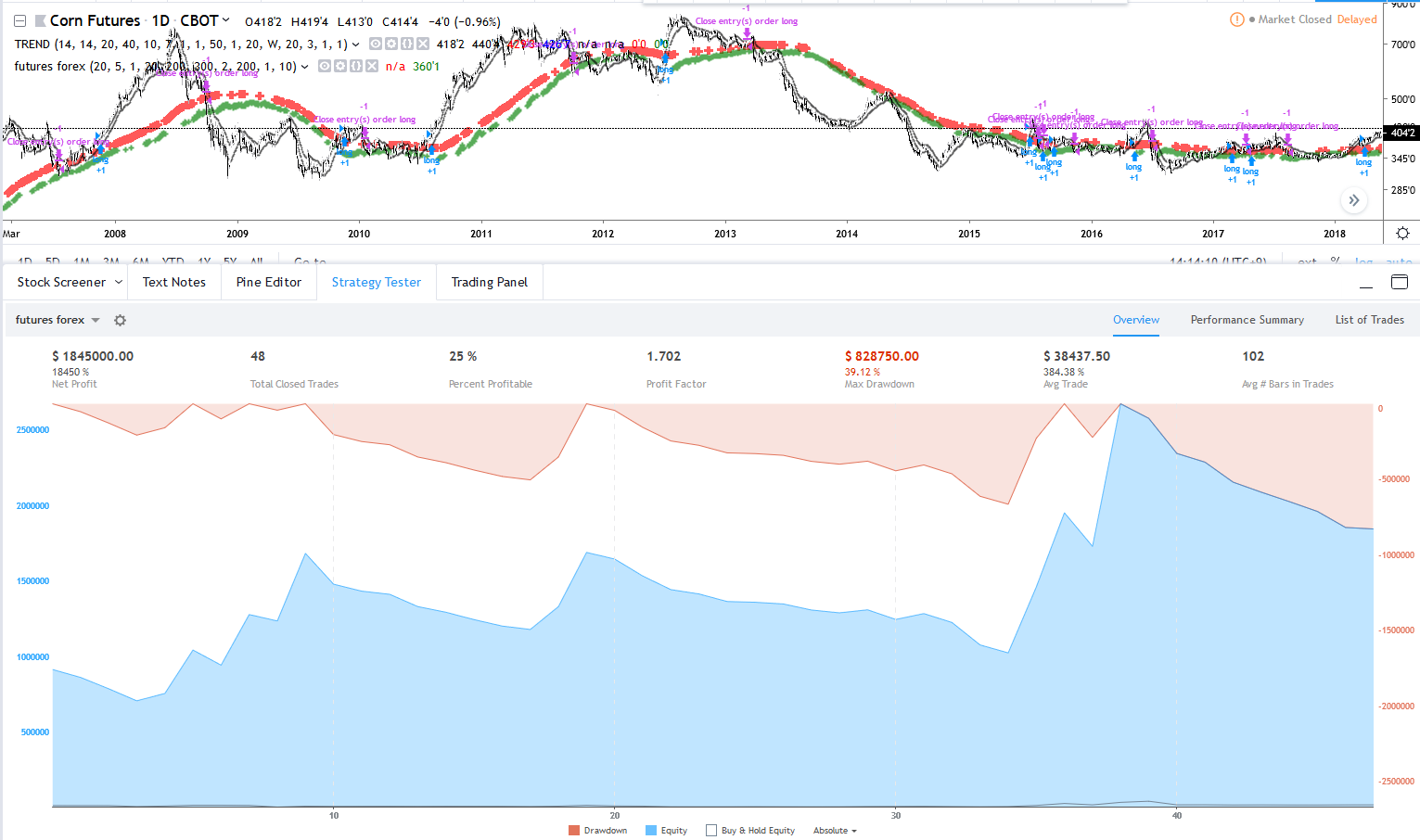1420x840 pixels.
Task: Hide the TREND indicator using its eye icon
Action: (375, 44)
